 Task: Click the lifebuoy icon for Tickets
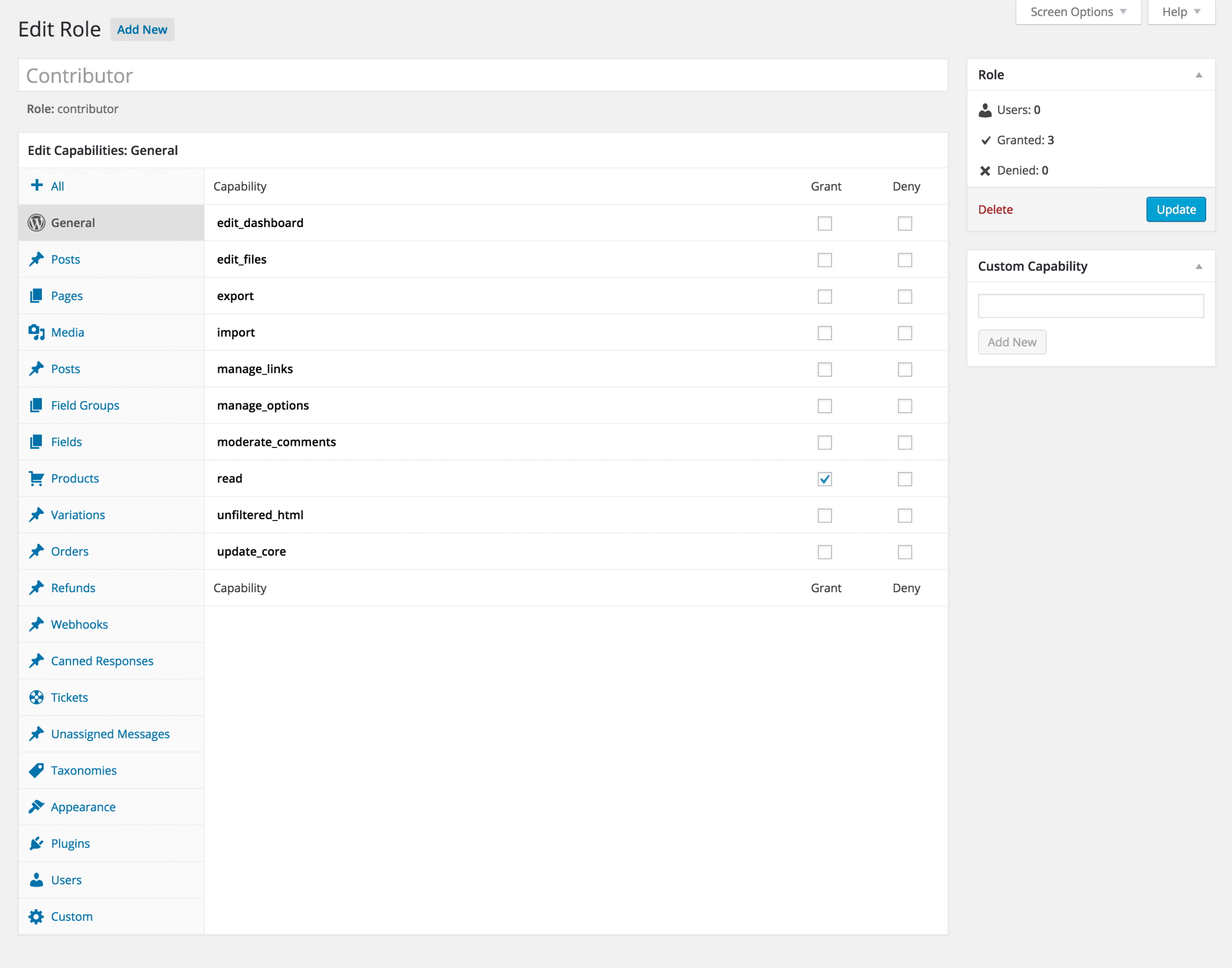pos(36,698)
